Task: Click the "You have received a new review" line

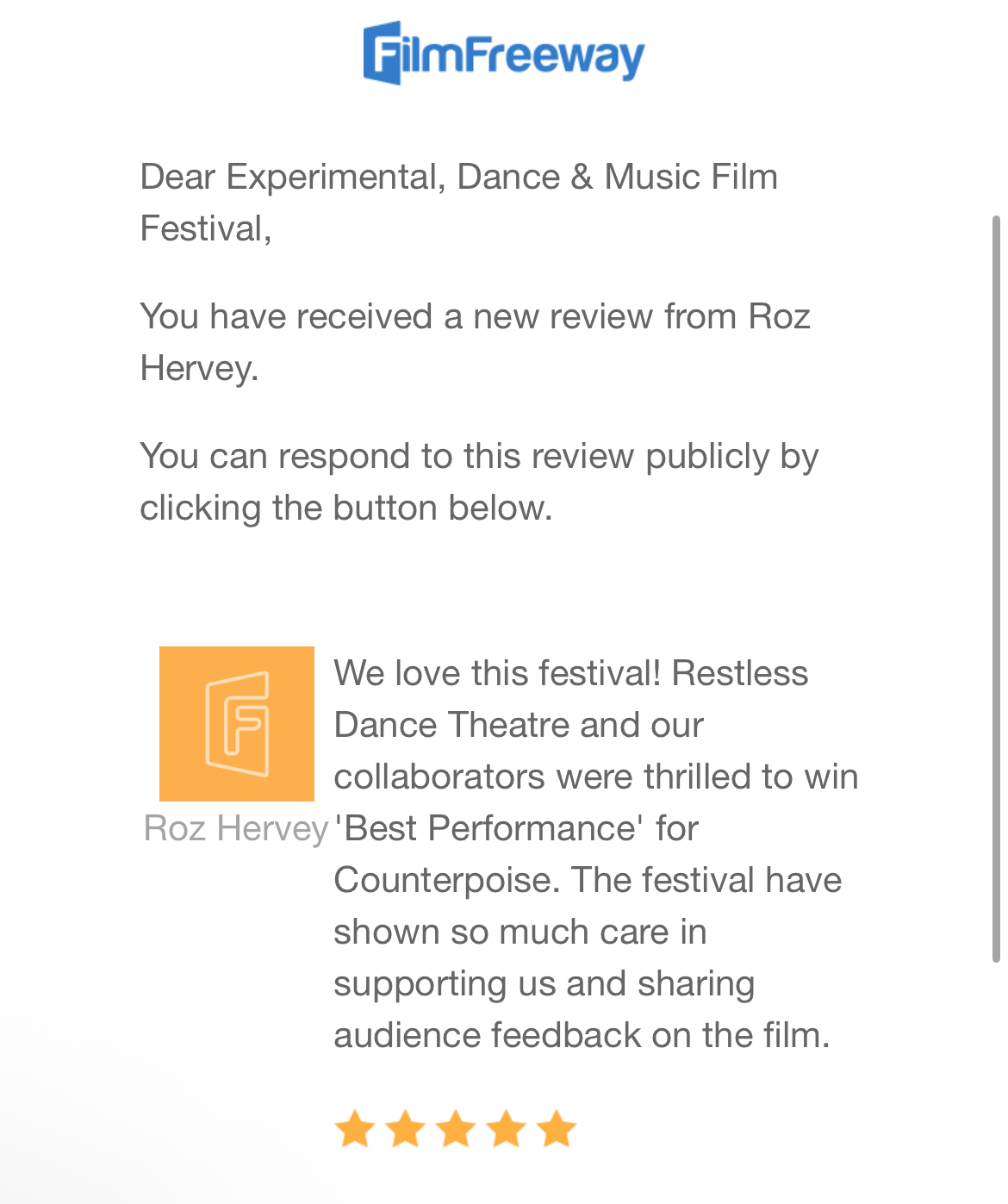Action: coord(475,316)
